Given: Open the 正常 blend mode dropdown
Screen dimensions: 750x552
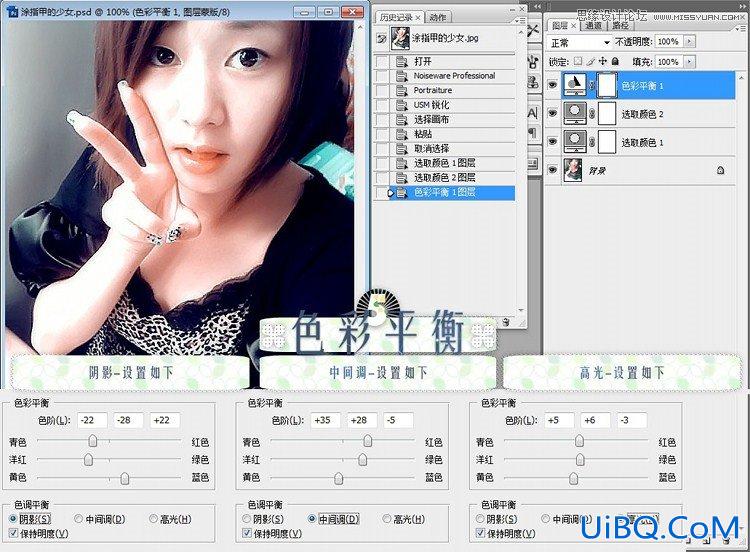Looking at the screenshot, I should coord(579,43).
